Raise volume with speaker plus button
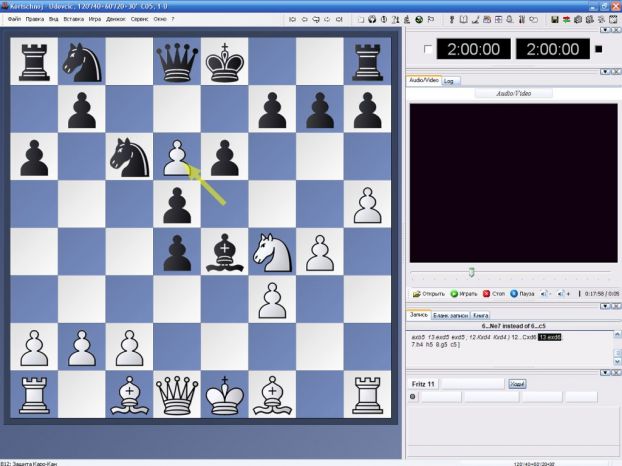Screen dimensions: 622x466 [x=564, y=294]
